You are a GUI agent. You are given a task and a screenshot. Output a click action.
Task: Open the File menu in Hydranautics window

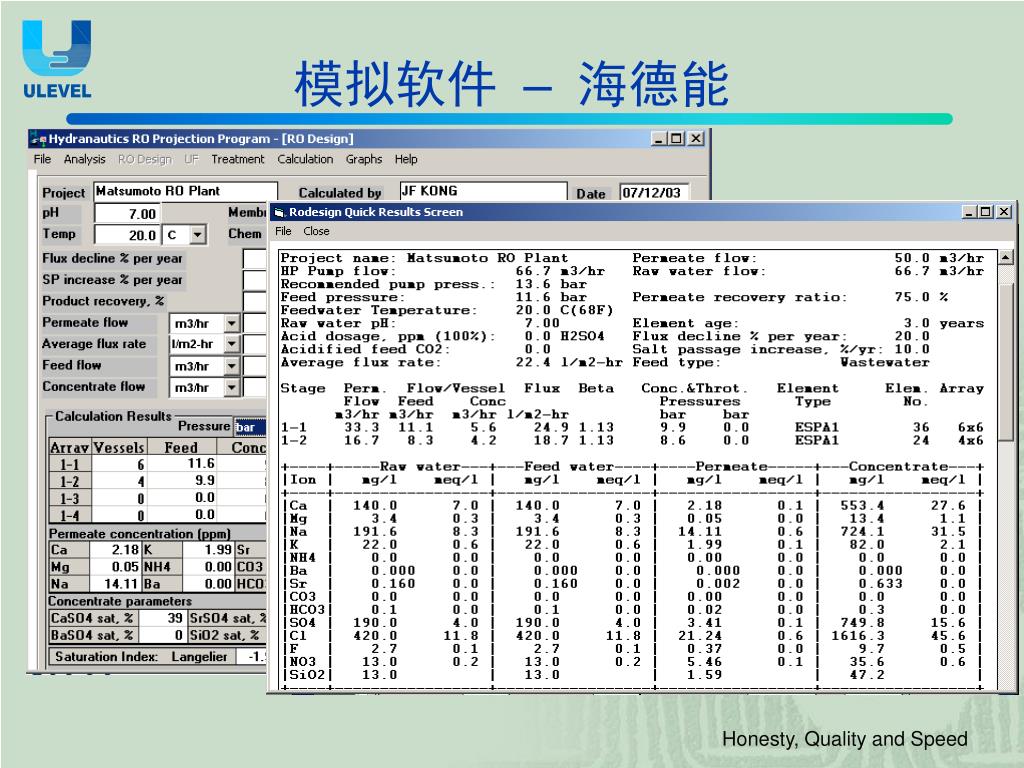pyautogui.click(x=42, y=159)
